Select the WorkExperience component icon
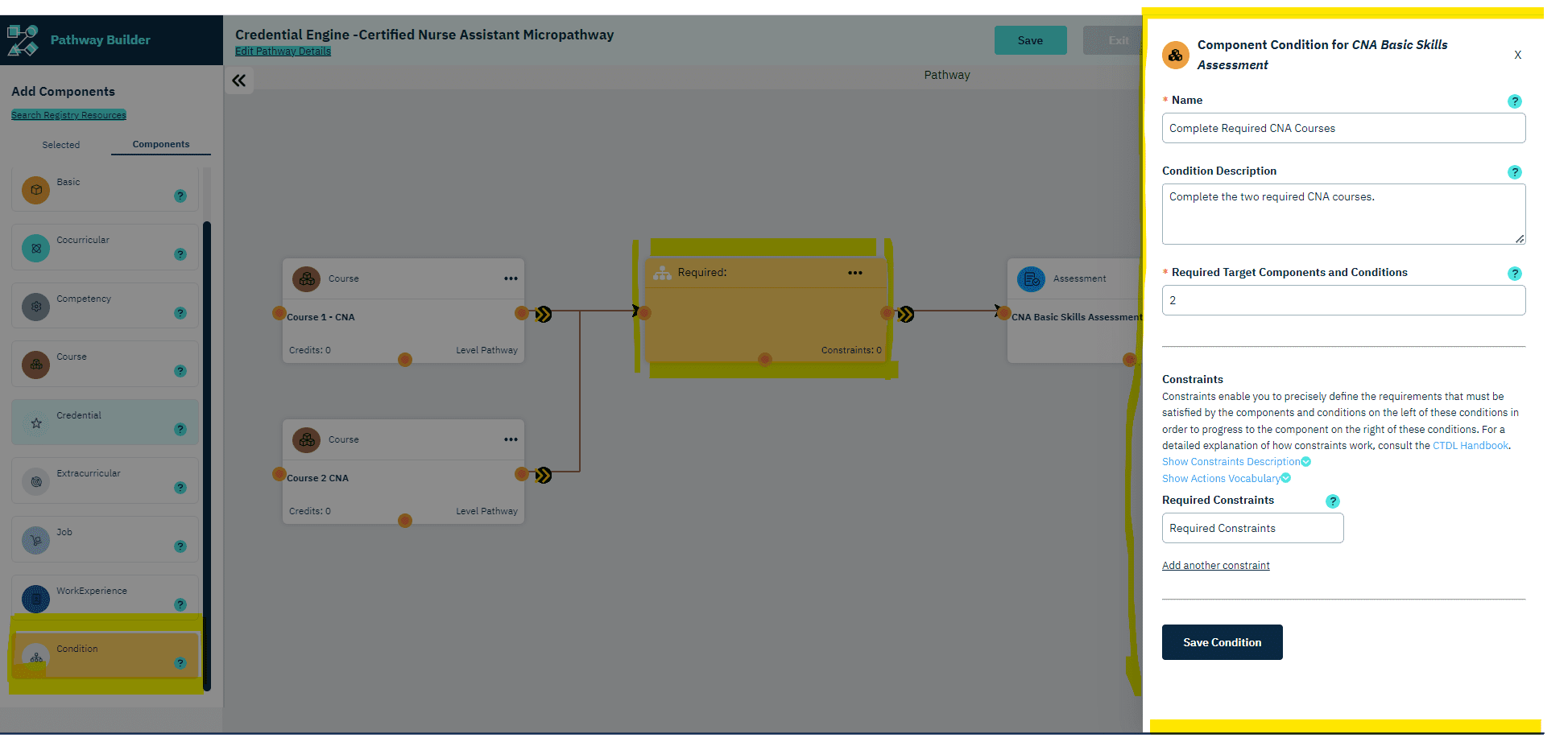This screenshot has width=1568, height=738. [x=35, y=598]
